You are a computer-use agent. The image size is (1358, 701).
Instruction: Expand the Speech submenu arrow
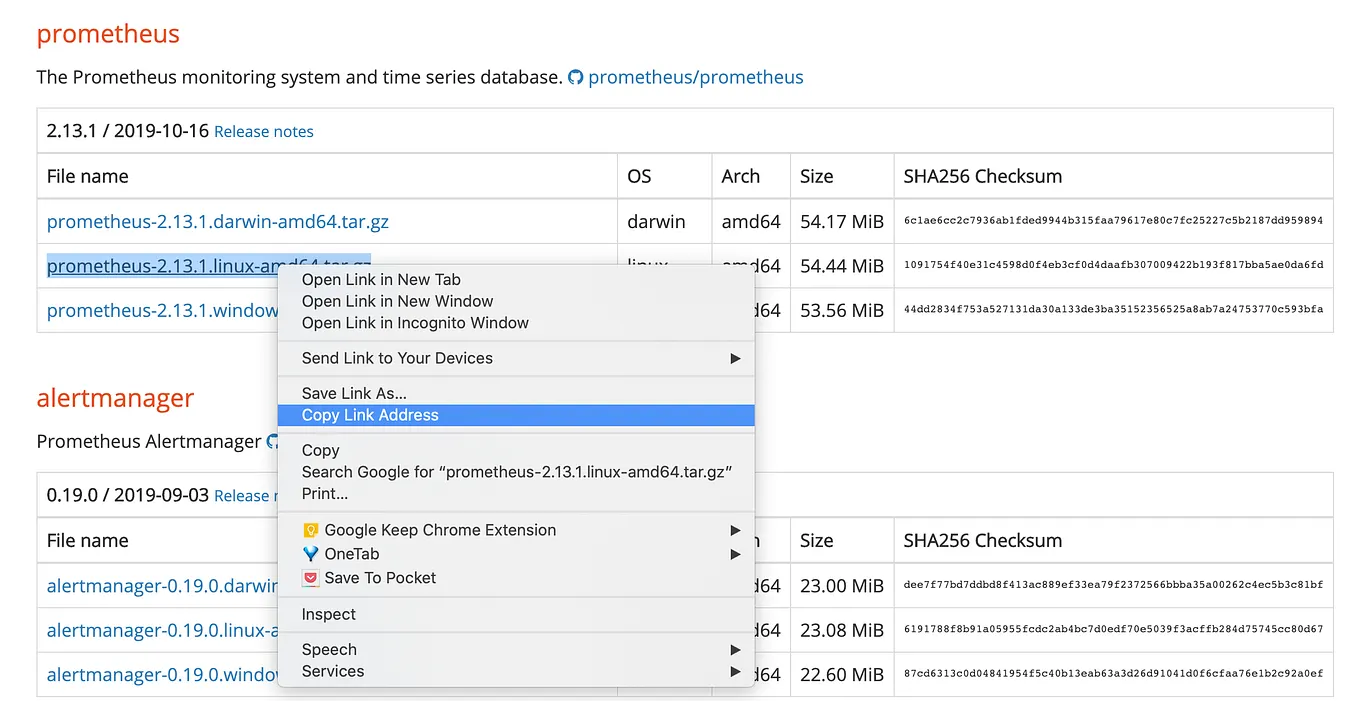point(735,650)
